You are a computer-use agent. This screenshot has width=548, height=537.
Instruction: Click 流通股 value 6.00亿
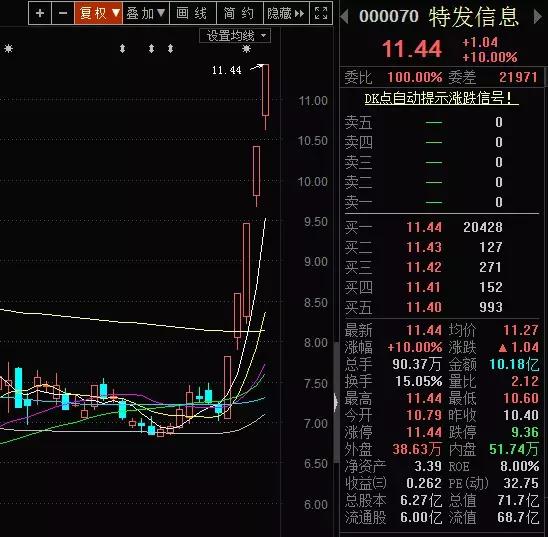coord(421,517)
